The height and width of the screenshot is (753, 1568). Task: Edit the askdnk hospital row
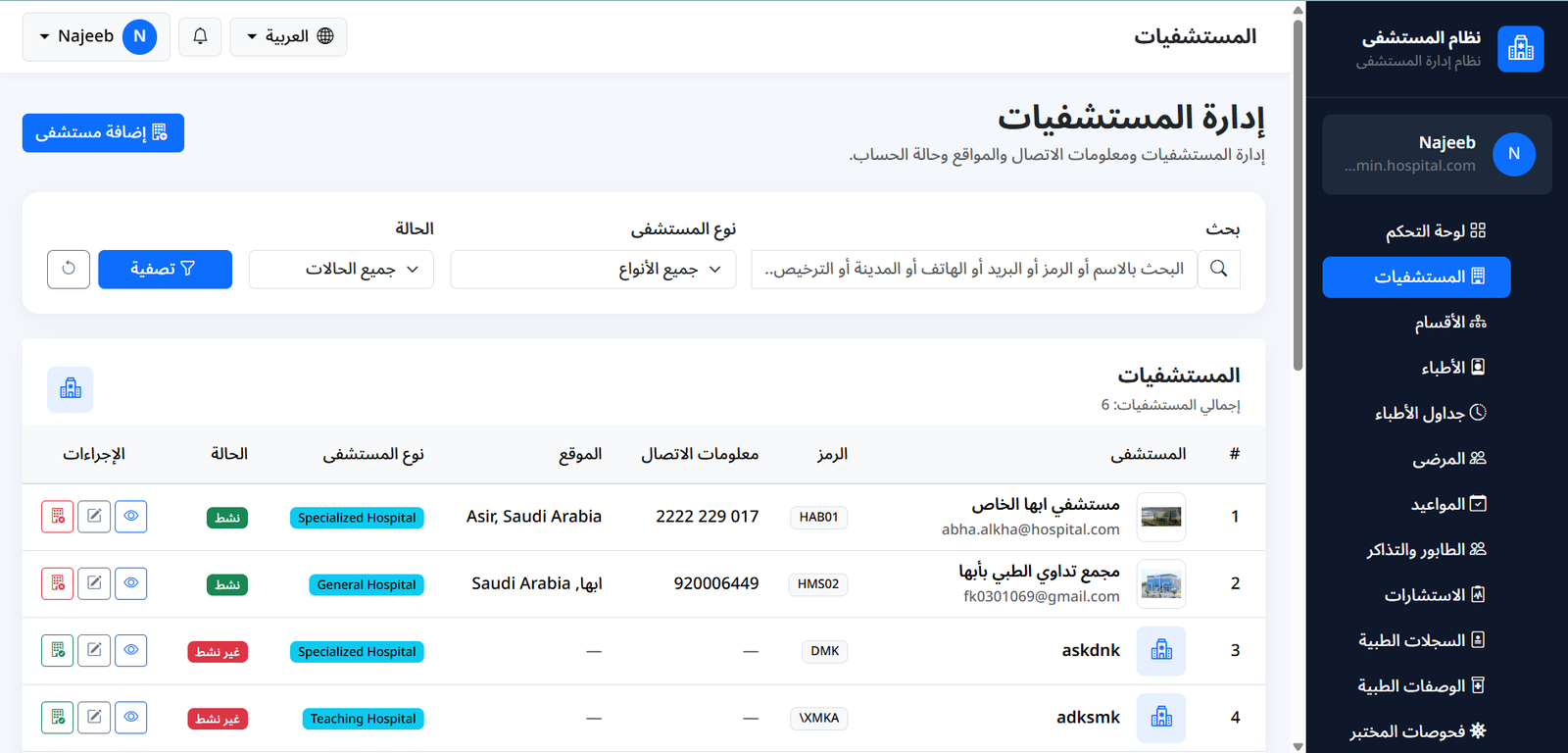tap(94, 650)
